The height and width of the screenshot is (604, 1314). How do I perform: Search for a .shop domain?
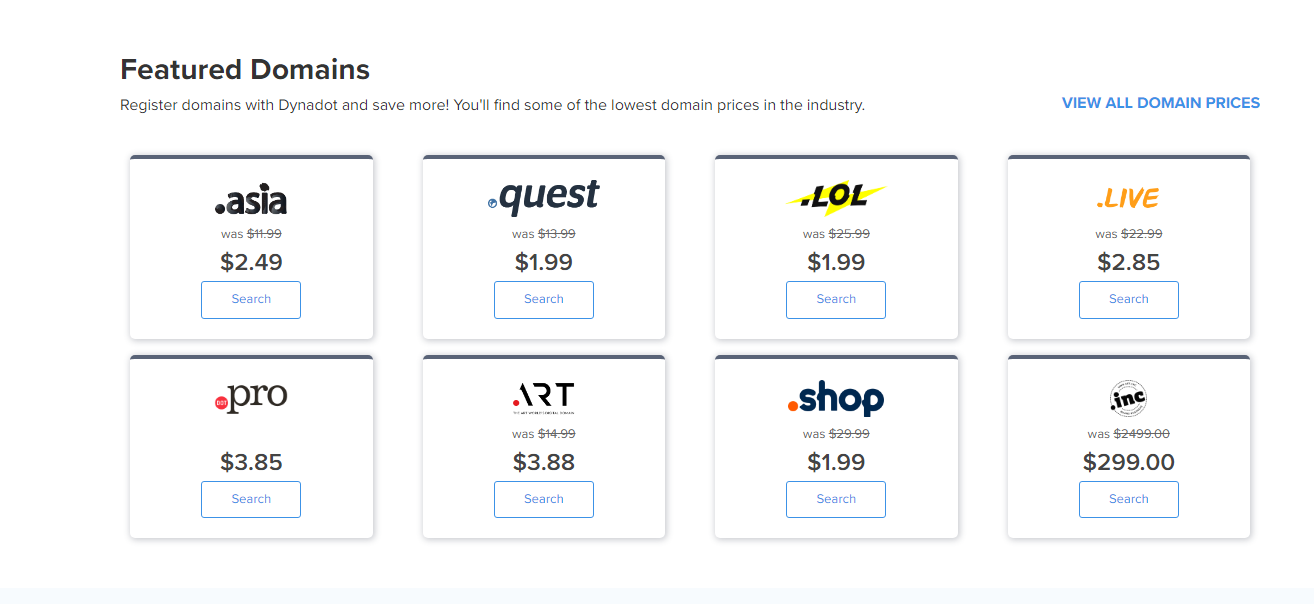(836, 500)
